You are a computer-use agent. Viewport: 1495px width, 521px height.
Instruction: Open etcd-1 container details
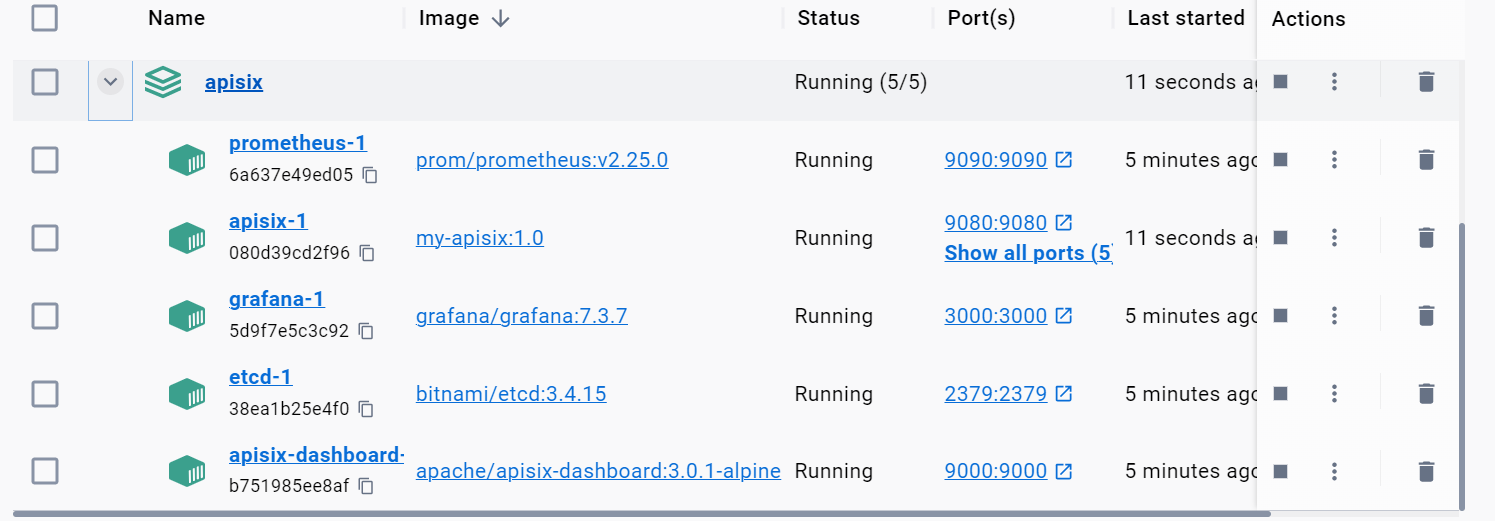pos(260,377)
